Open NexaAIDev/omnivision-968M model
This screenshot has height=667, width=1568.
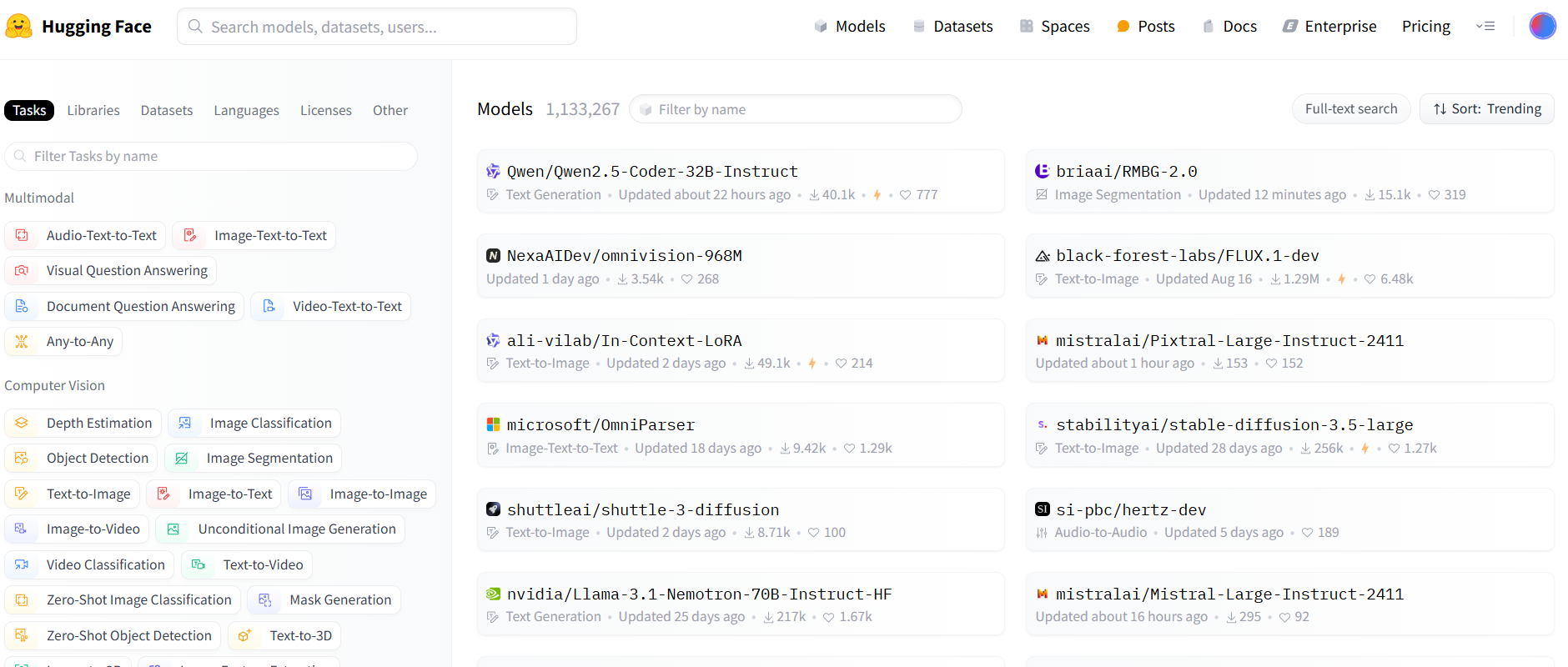click(x=741, y=266)
